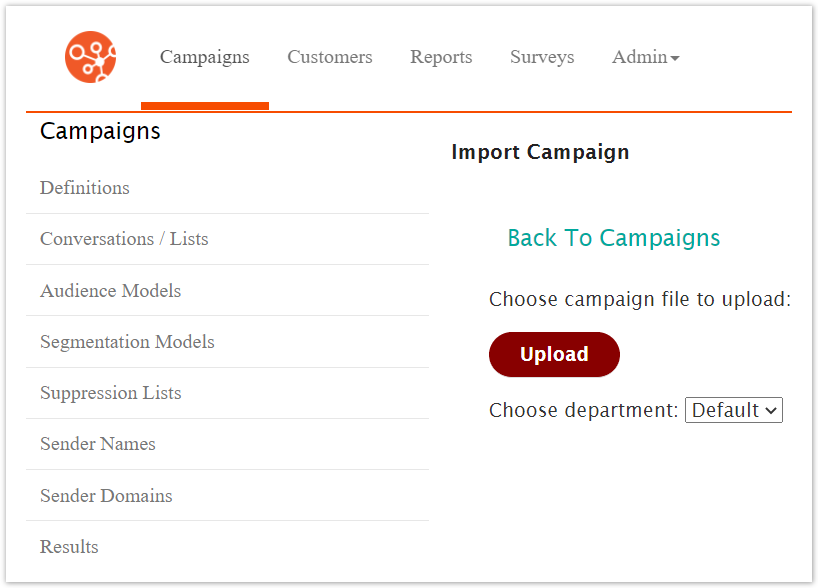The height and width of the screenshot is (588, 818).
Task: Click the Import Campaign heading
Action: coord(540,152)
